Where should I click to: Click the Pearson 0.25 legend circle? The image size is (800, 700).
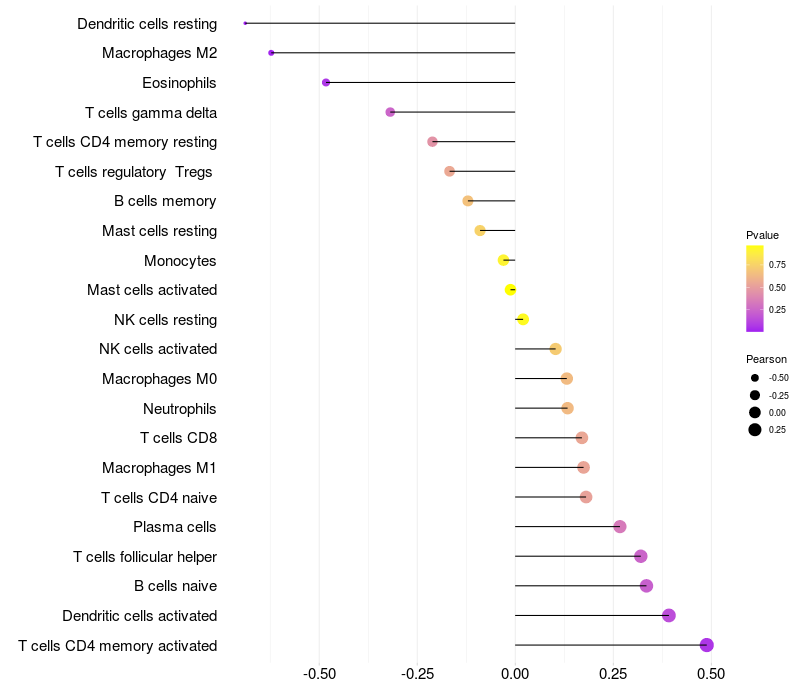coord(755,430)
